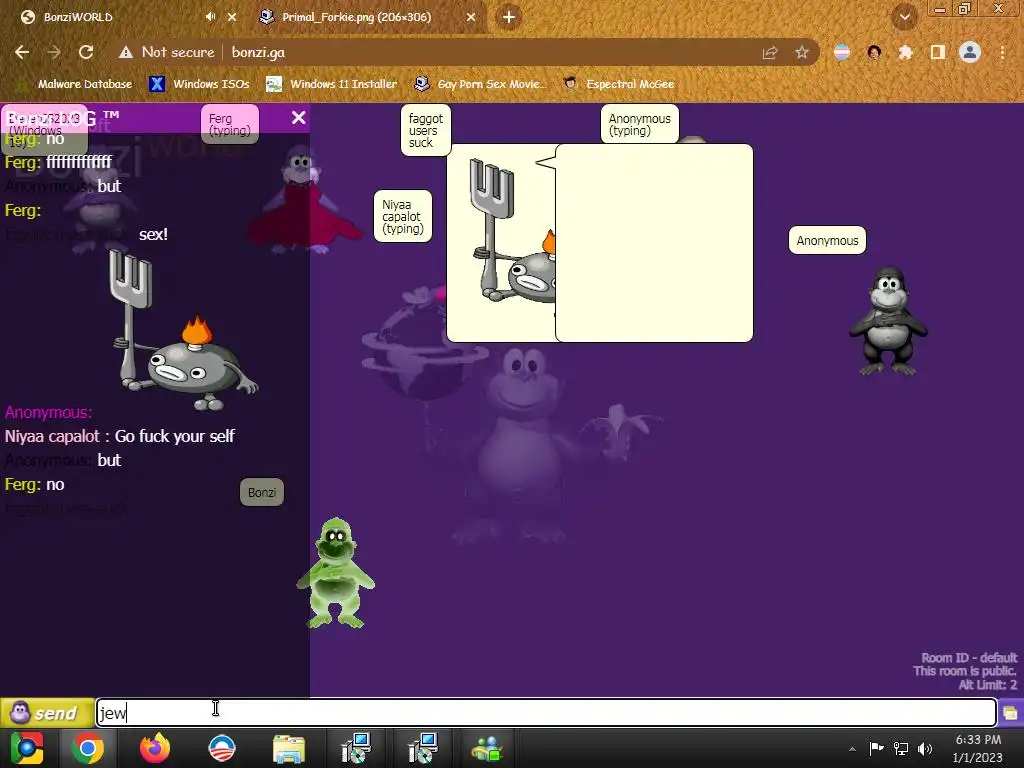Click the Bonzi name tag
Image resolution: width=1024 pixels, height=768 pixels.
pos(262,492)
